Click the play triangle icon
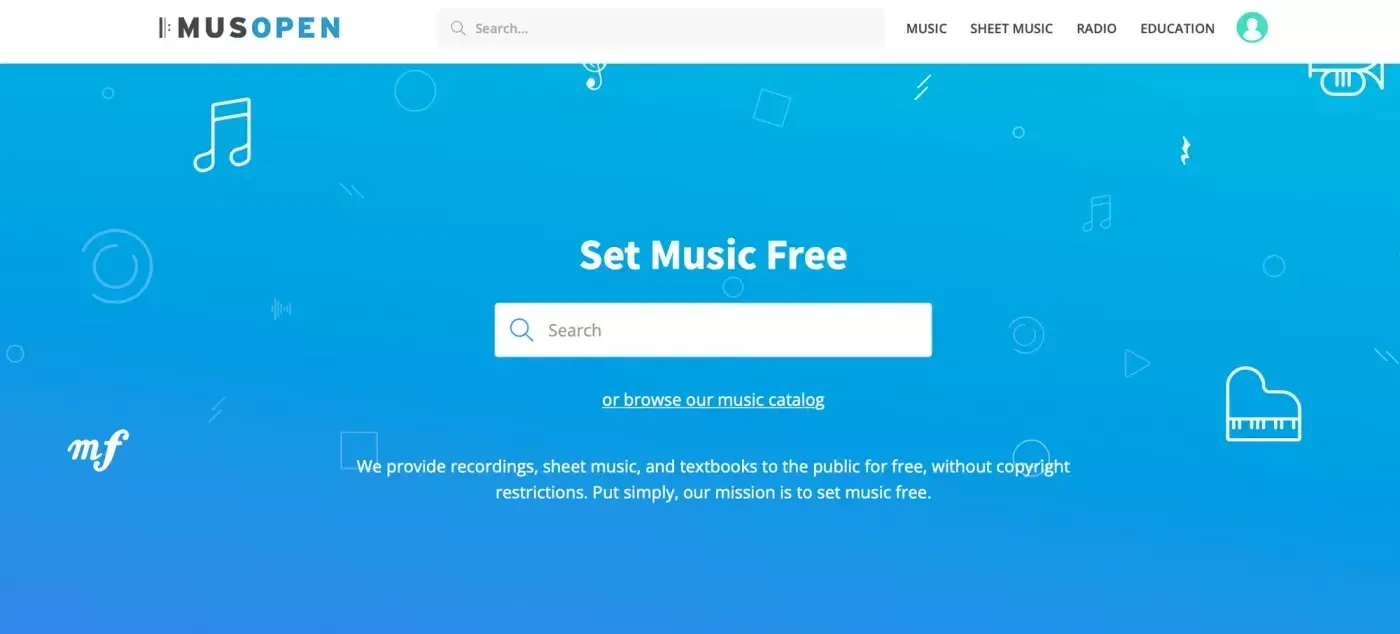This screenshot has height=634, width=1400. point(1136,363)
